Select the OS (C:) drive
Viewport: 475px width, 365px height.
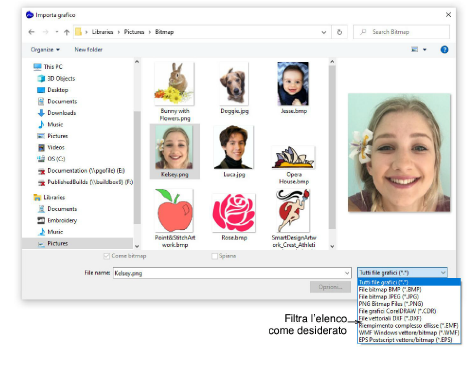(x=51, y=159)
